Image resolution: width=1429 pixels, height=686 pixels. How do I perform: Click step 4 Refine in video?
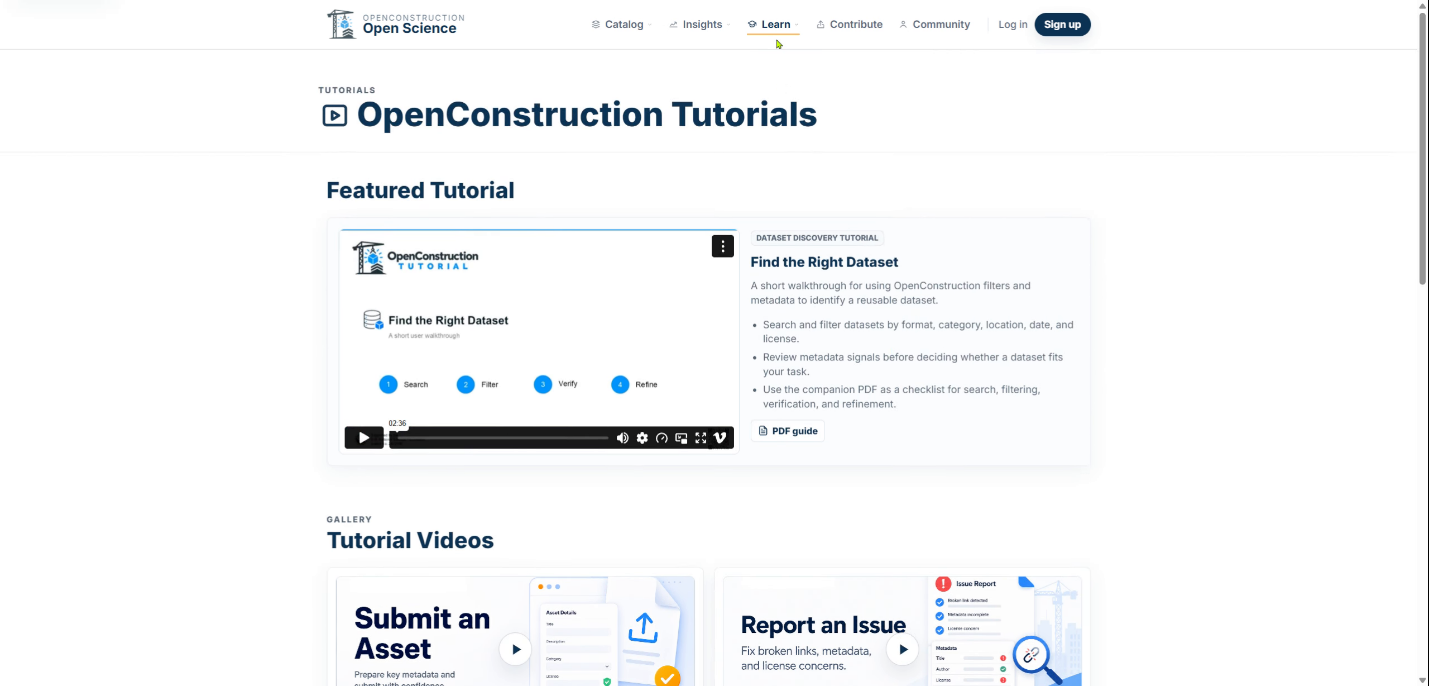pos(634,384)
